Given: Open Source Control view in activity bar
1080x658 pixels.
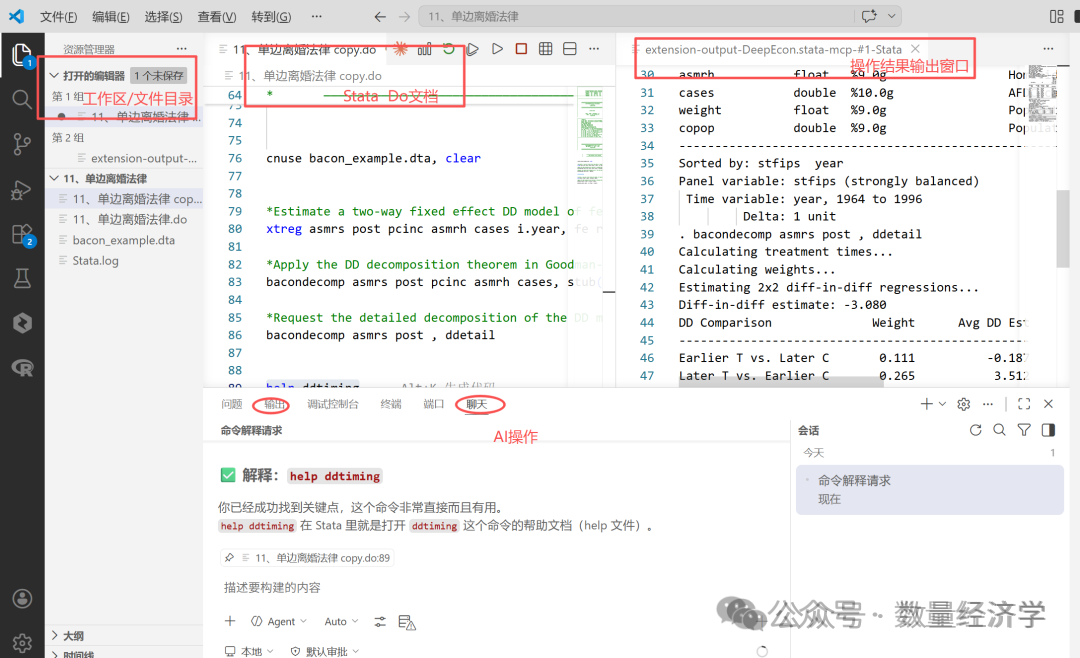Looking at the screenshot, I should pyautogui.click(x=21, y=144).
